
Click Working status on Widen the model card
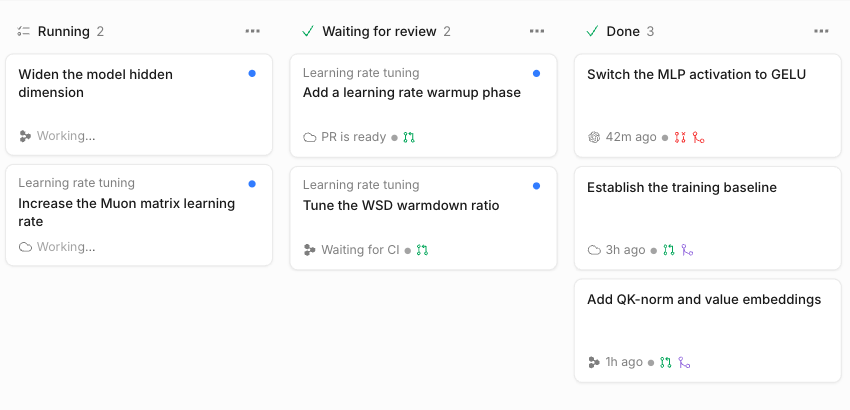(x=66, y=136)
